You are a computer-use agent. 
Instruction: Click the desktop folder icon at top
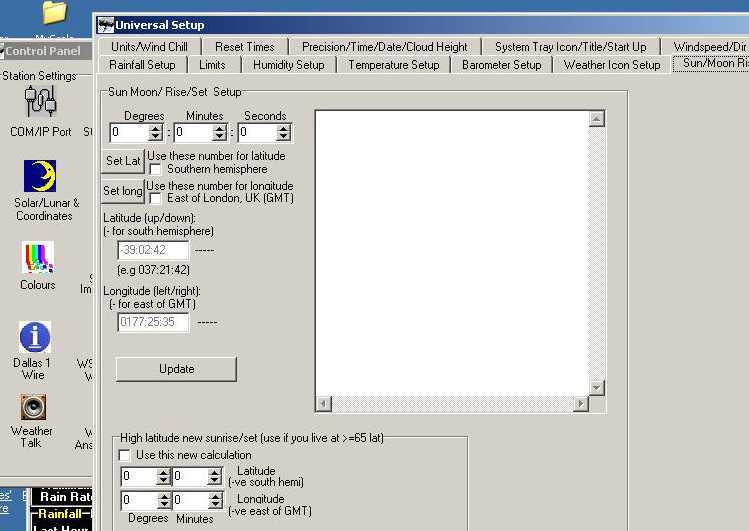(55, 12)
